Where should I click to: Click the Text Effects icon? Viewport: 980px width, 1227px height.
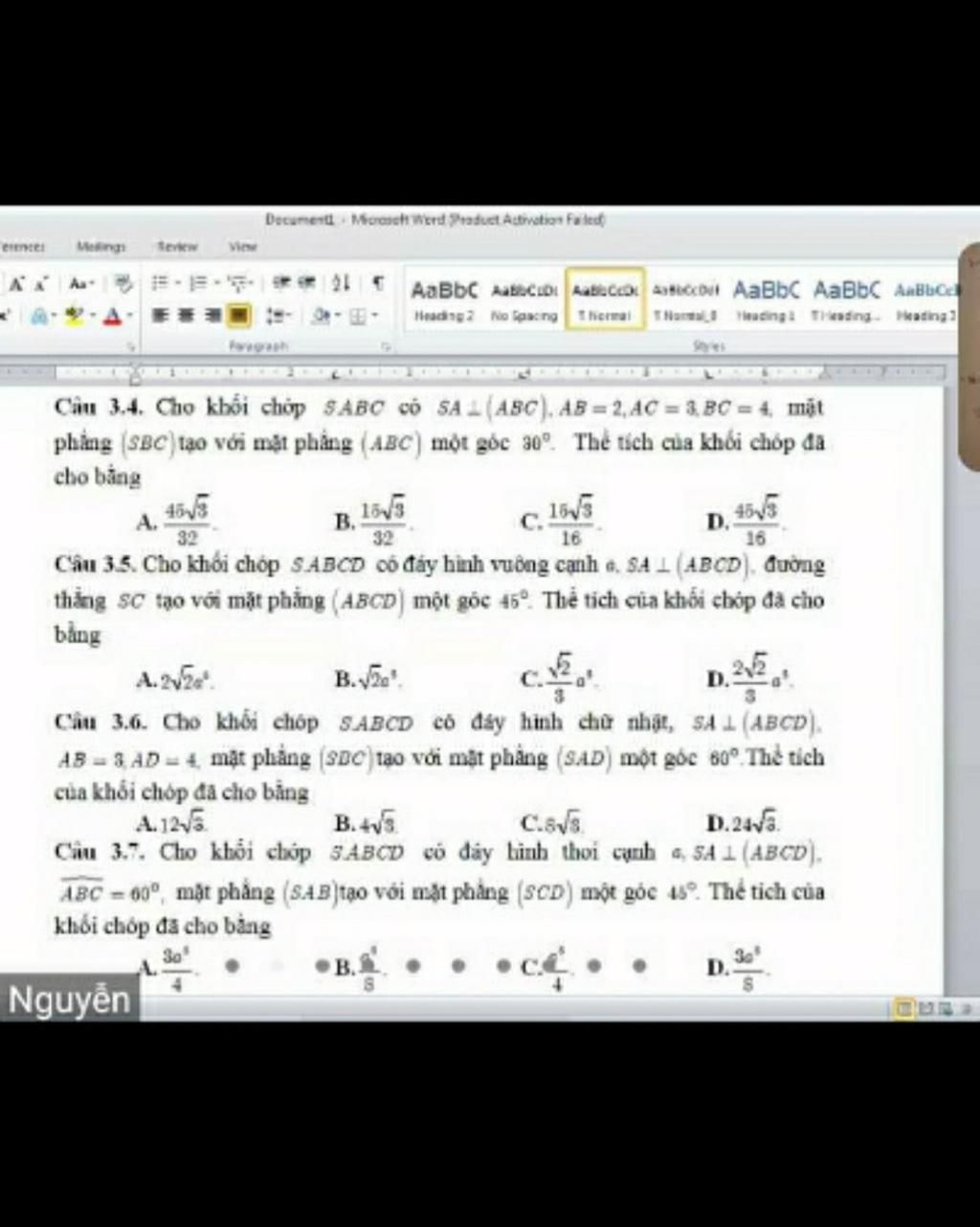(x=39, y=314)
